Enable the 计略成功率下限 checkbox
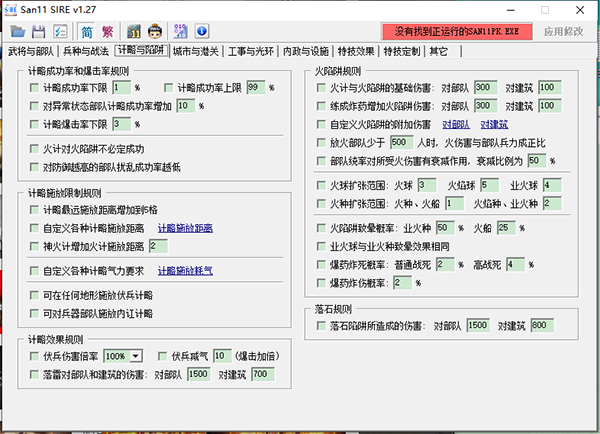Screen dimensions: 600x434 tap(35, 88)
